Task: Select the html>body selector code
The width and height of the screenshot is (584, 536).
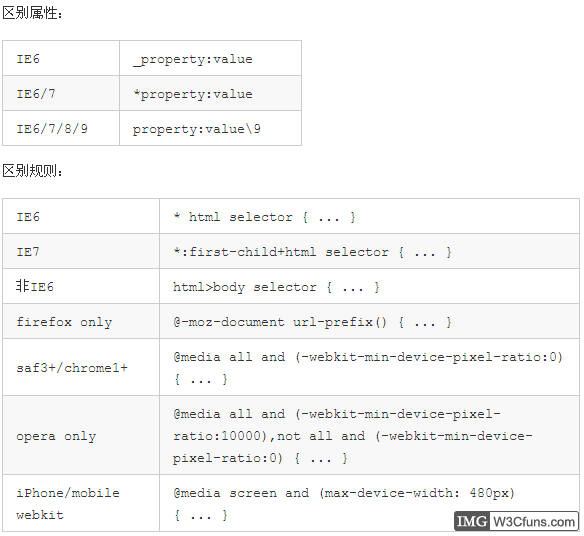Action: click(276, 287)
